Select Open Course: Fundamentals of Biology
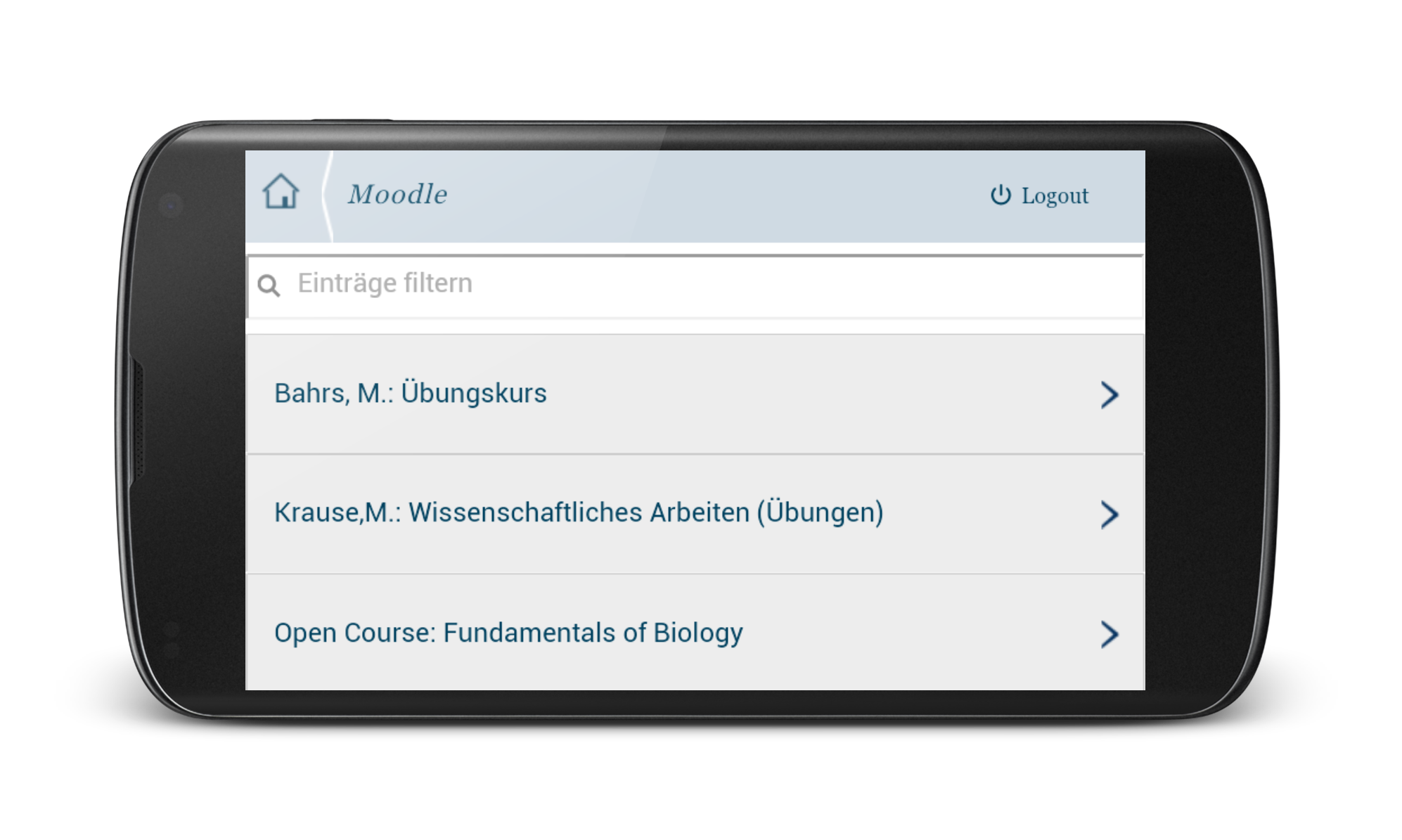Image resolution: width=1402 pixels, height=840 pixels. (508, 633)
